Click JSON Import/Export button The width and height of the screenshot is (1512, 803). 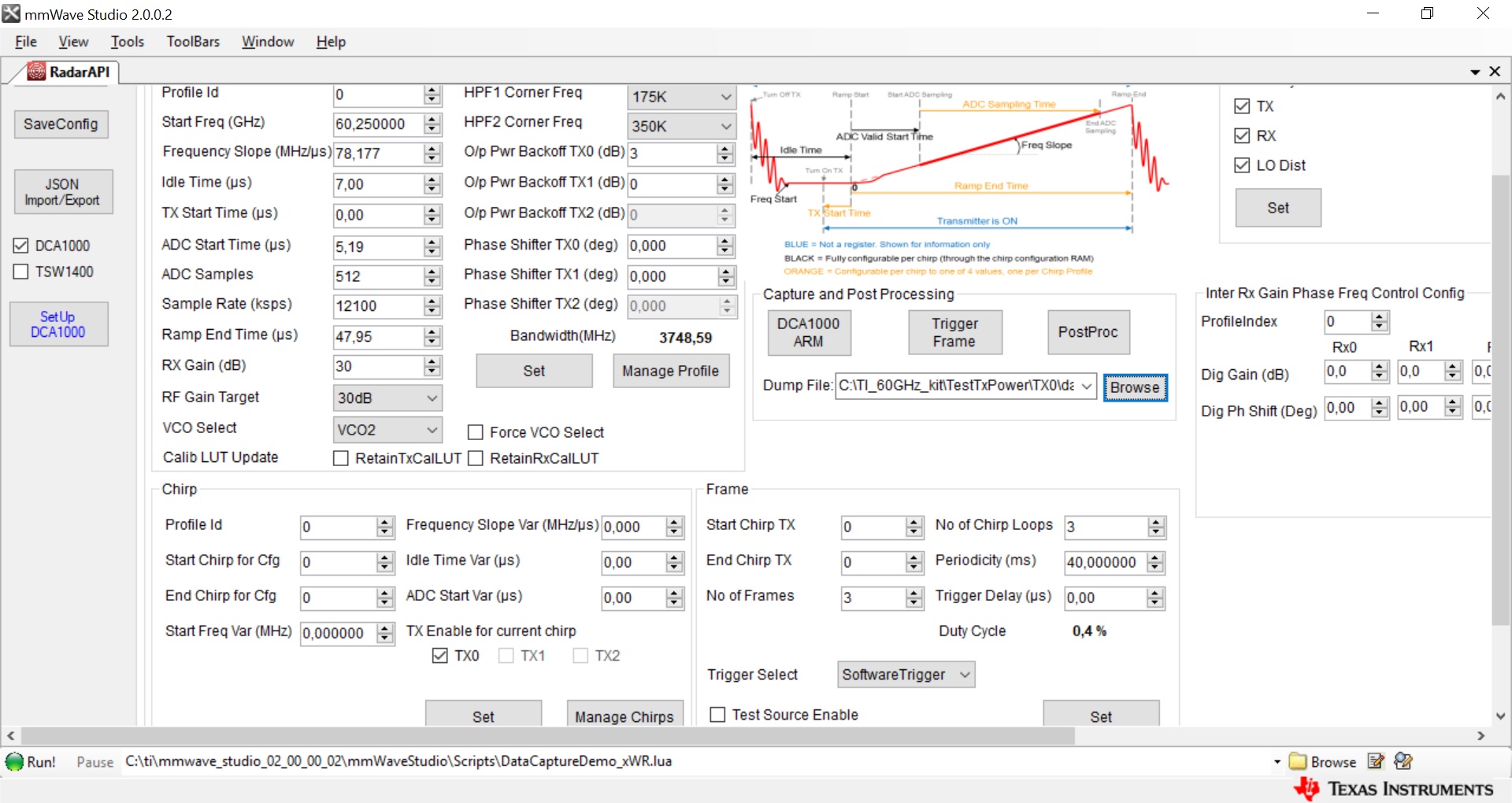(x=63, y=192)
